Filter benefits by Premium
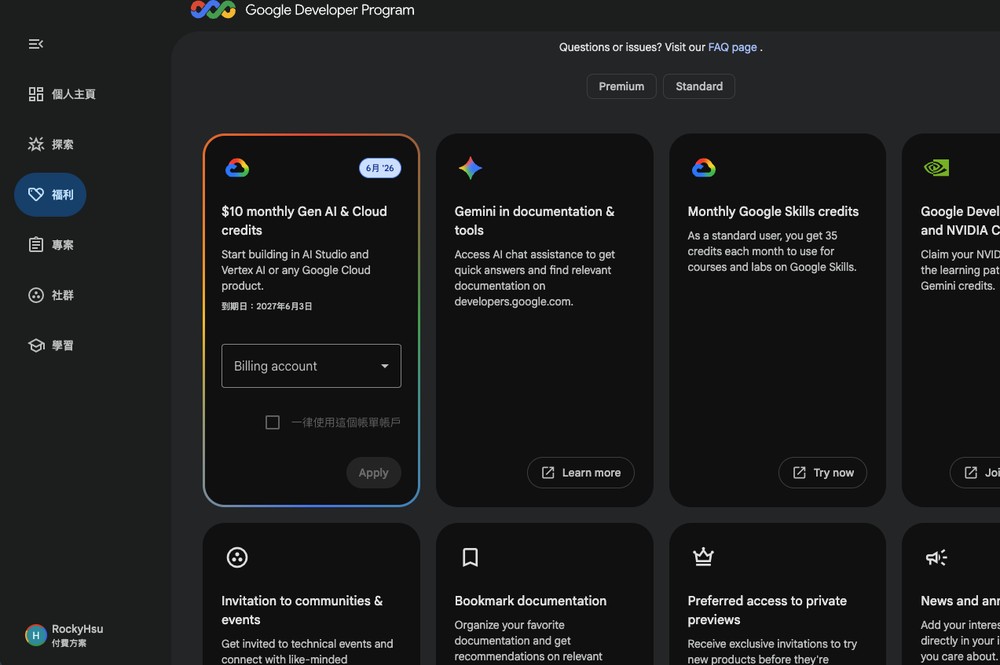Viewport: 1000px width, 665px height. click(621, 86)
